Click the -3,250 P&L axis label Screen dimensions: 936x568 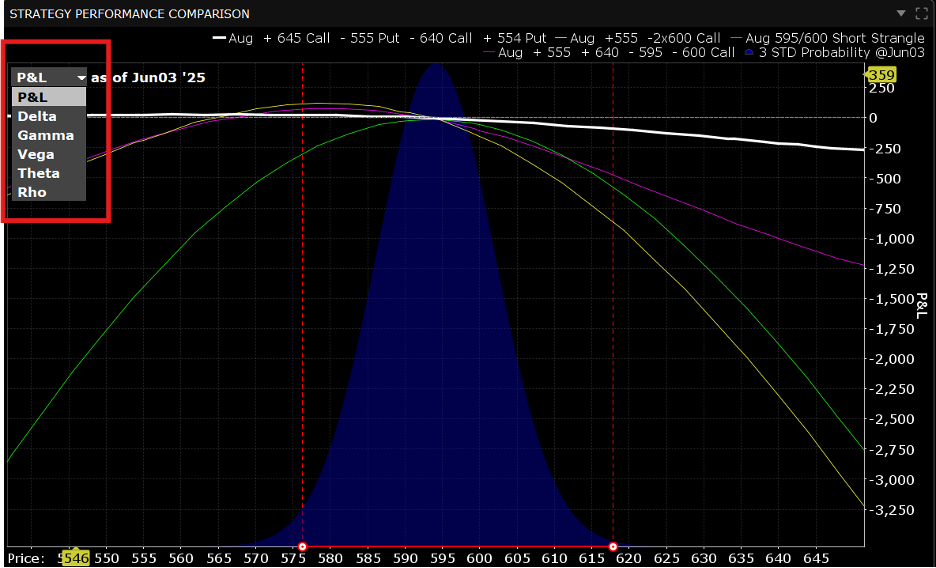click(892, 510)
